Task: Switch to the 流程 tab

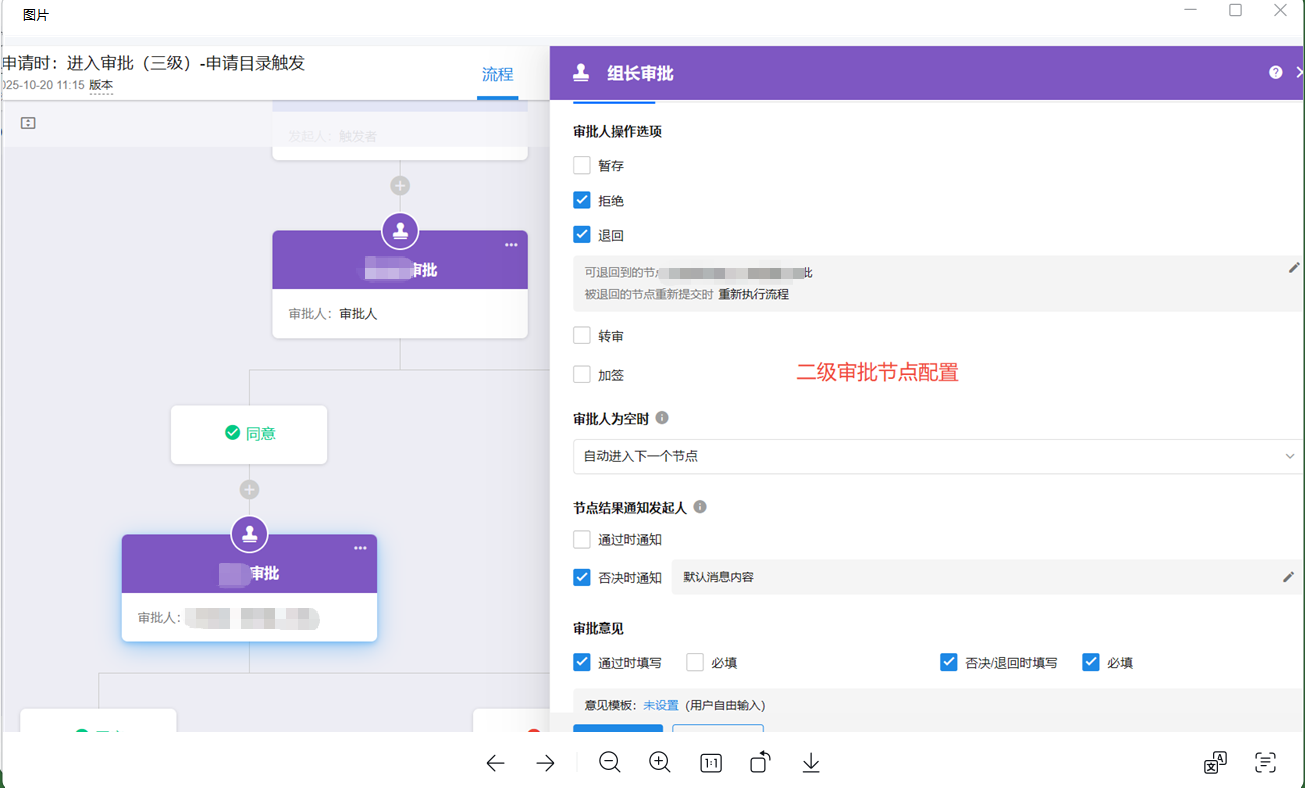Action: 497,74
